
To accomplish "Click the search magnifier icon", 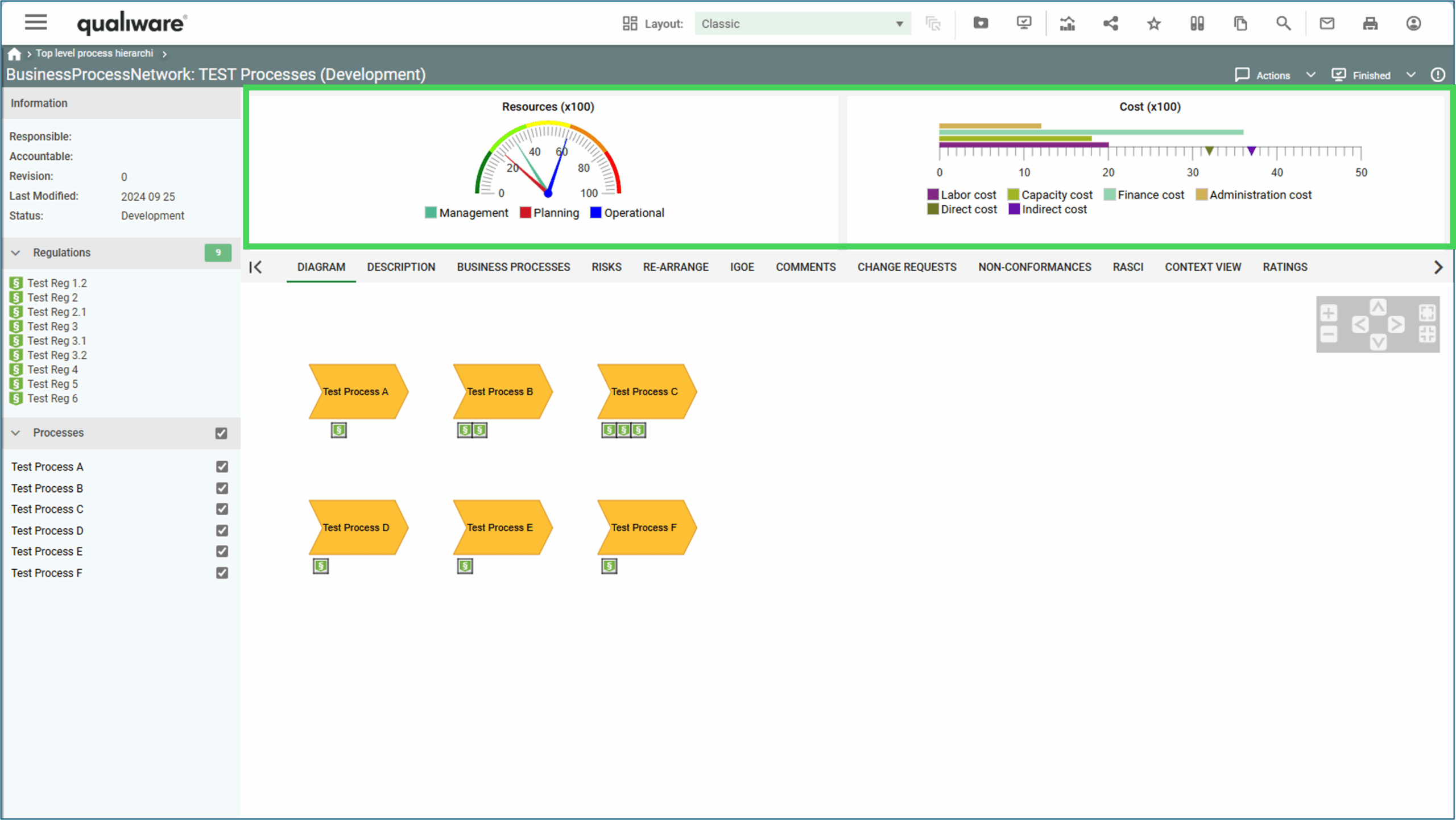I will [x=1283, y=23].
